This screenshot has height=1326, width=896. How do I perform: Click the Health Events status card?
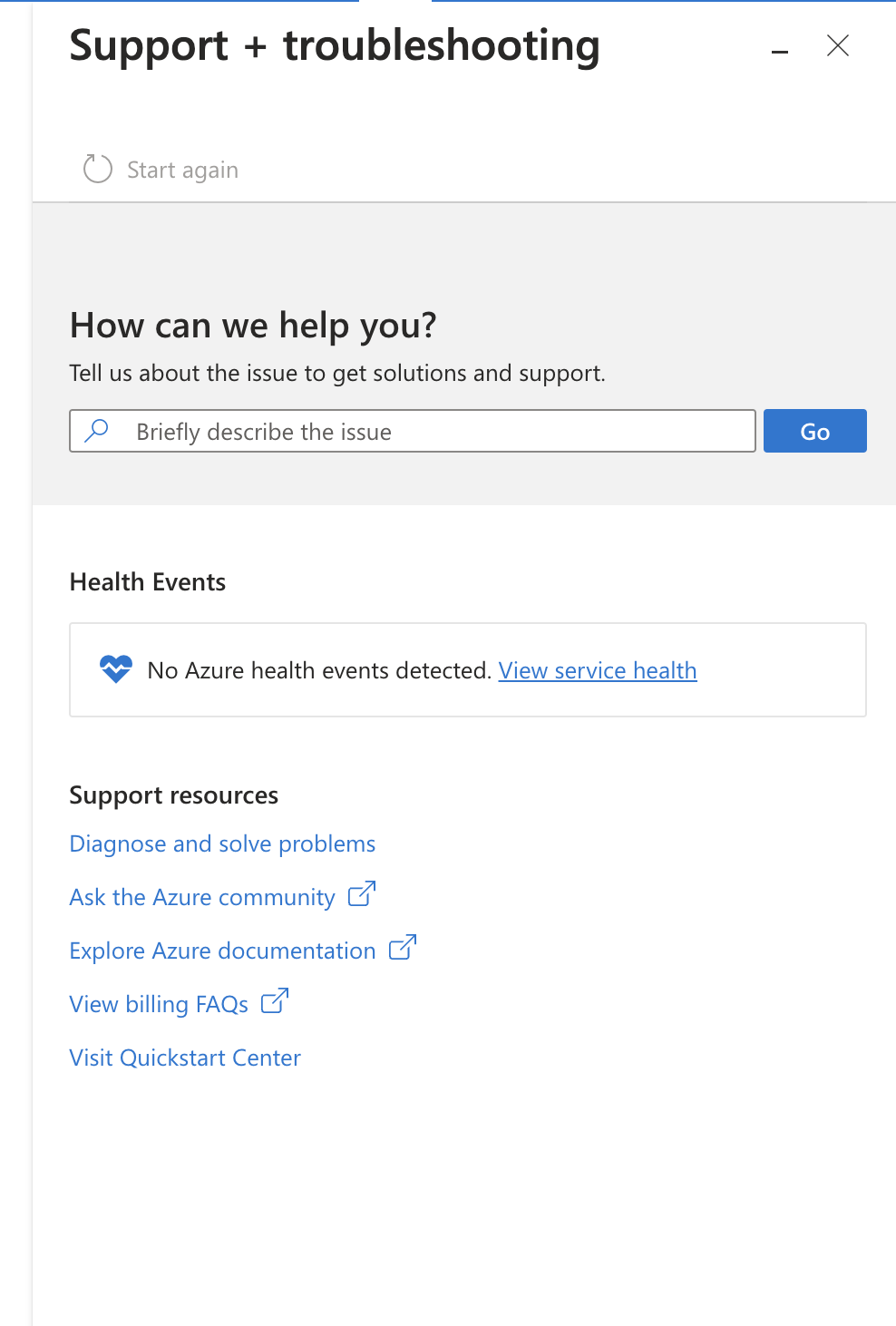[x=468, y=669]
